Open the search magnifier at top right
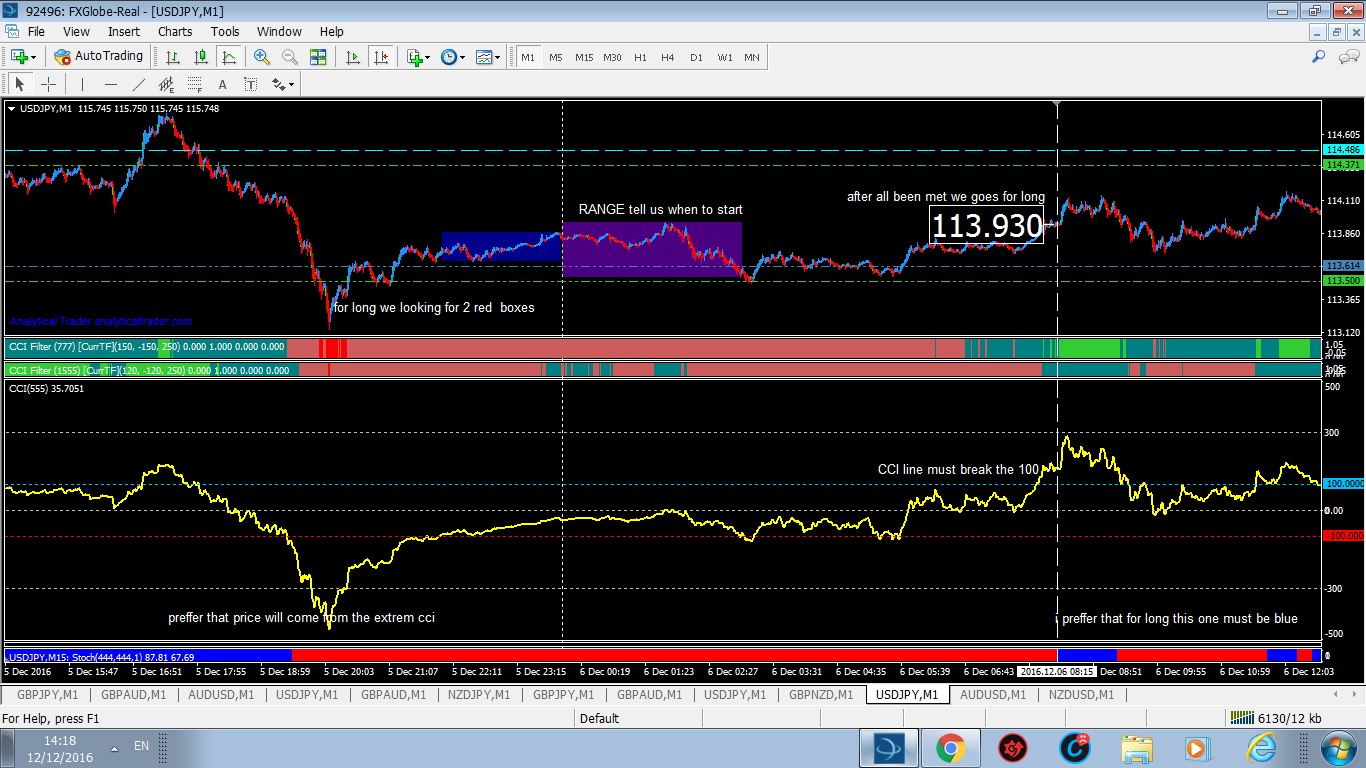This screenshot has width=1366, height=768. (x=1319, y=57)
